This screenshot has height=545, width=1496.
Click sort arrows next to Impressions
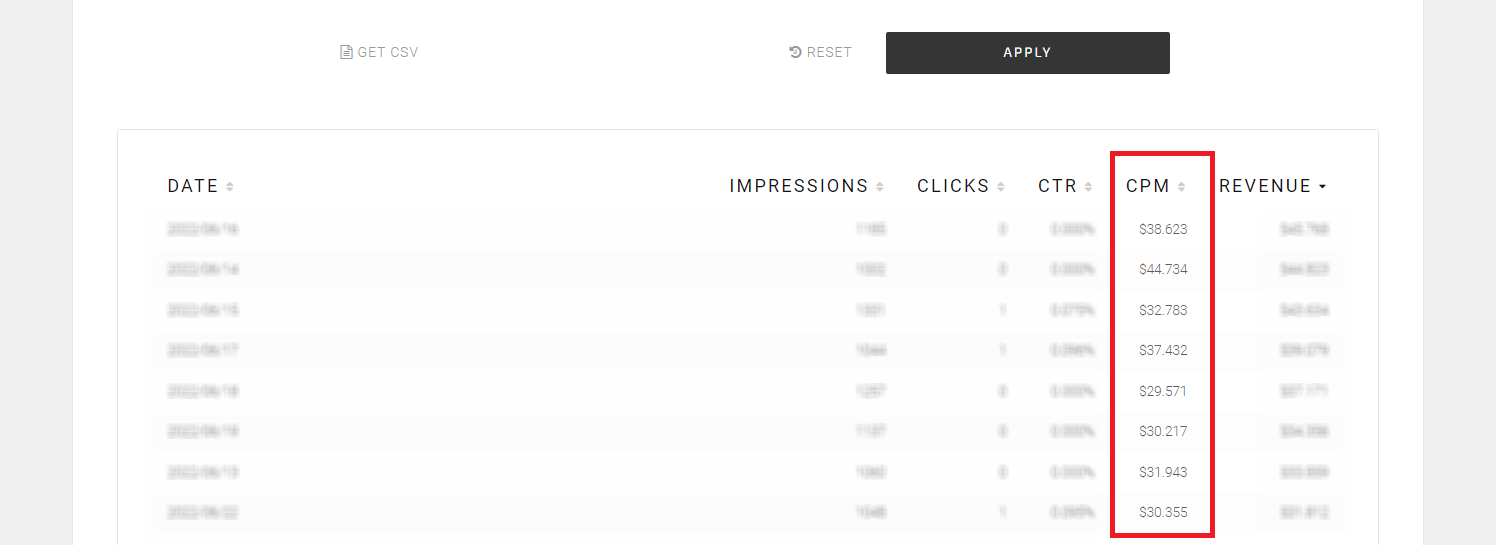(x=880, y=187)
